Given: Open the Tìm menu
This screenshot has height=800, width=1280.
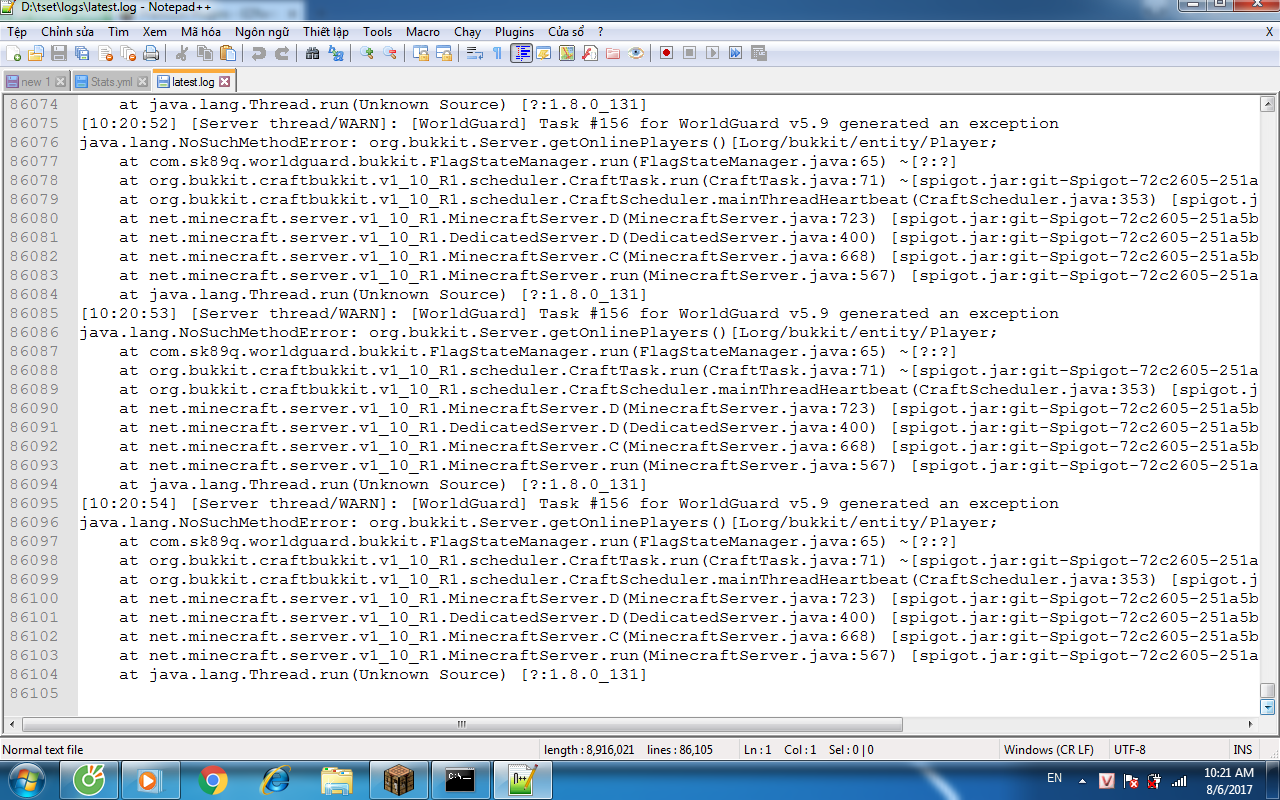Looking at the screenshot, I should pos(119,32).
